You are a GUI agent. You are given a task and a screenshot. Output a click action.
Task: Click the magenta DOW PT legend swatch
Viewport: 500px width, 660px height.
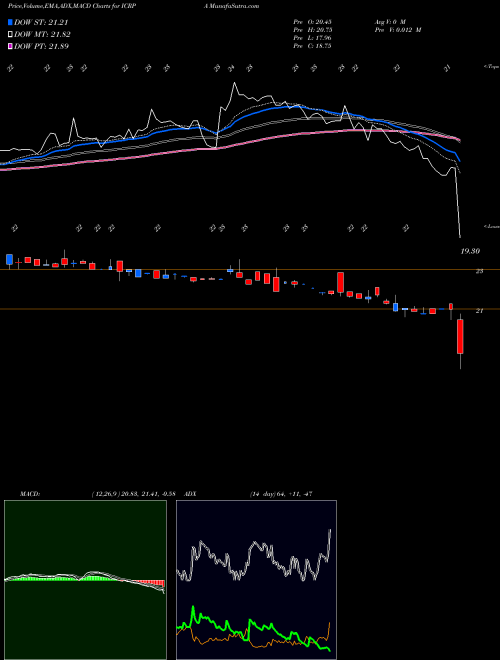pyautogui.click(x=10, y=46)
